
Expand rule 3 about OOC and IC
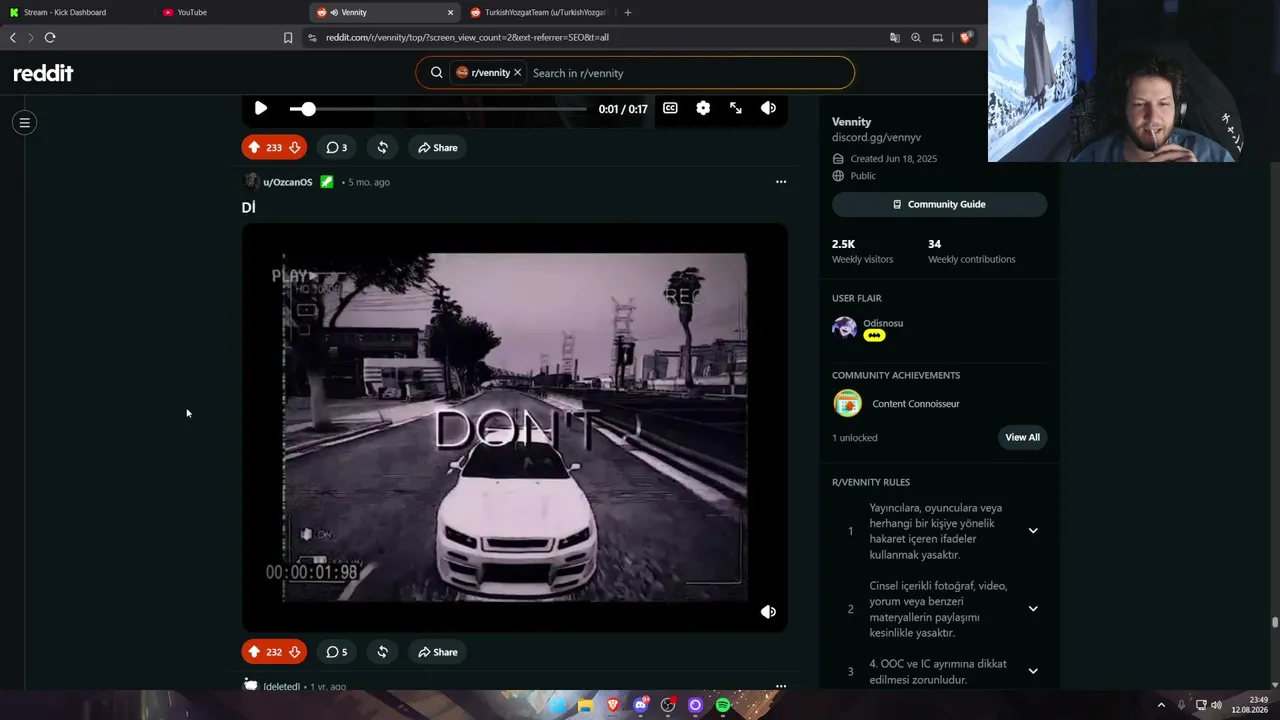[1033, 671]
